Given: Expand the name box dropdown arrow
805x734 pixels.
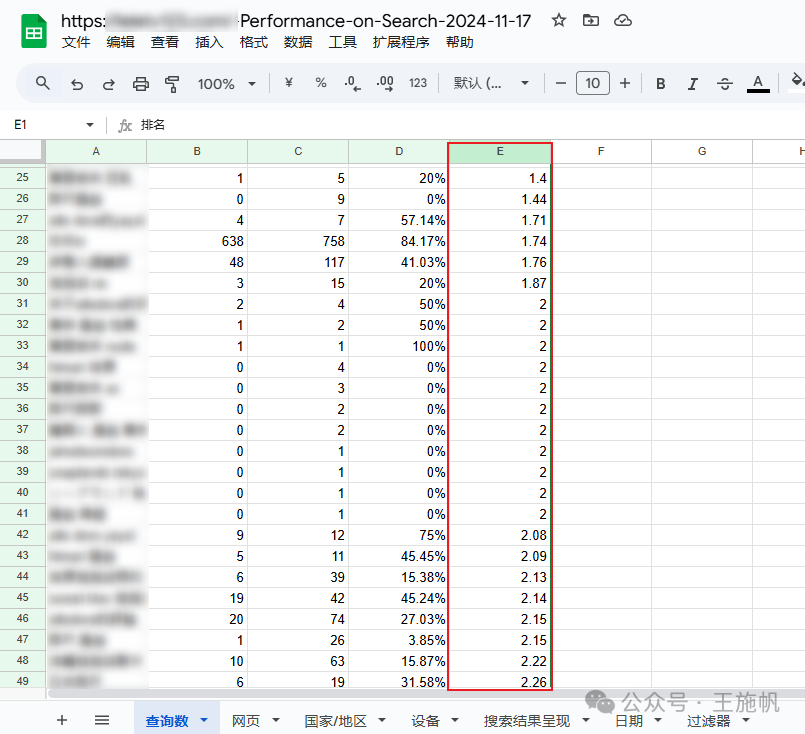Looking at the screenshot, I should point(90,125).
